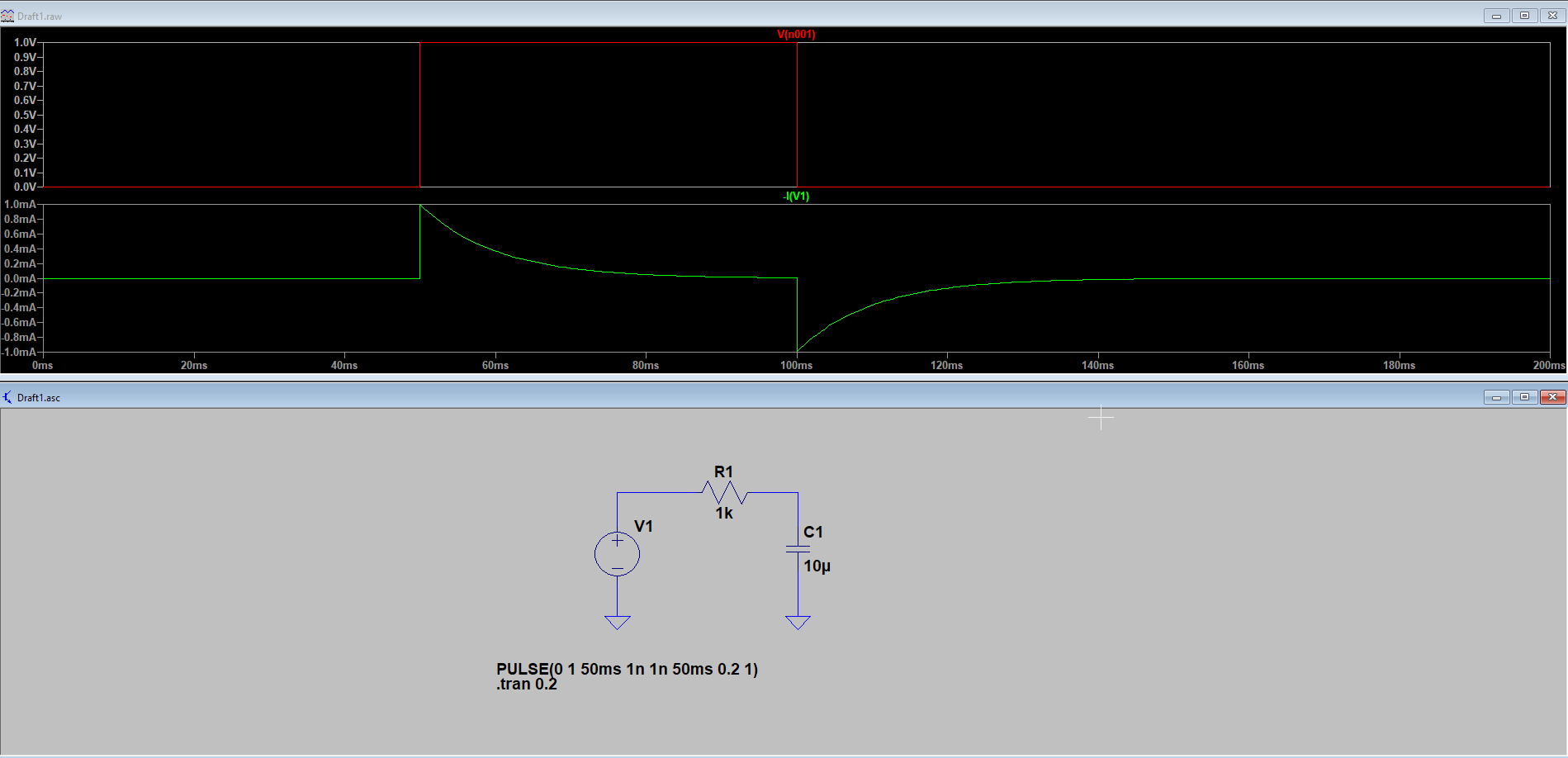Click the V(n001) trace label
The height and width of the screenshot is (758, 1568).
click(796, 34)
